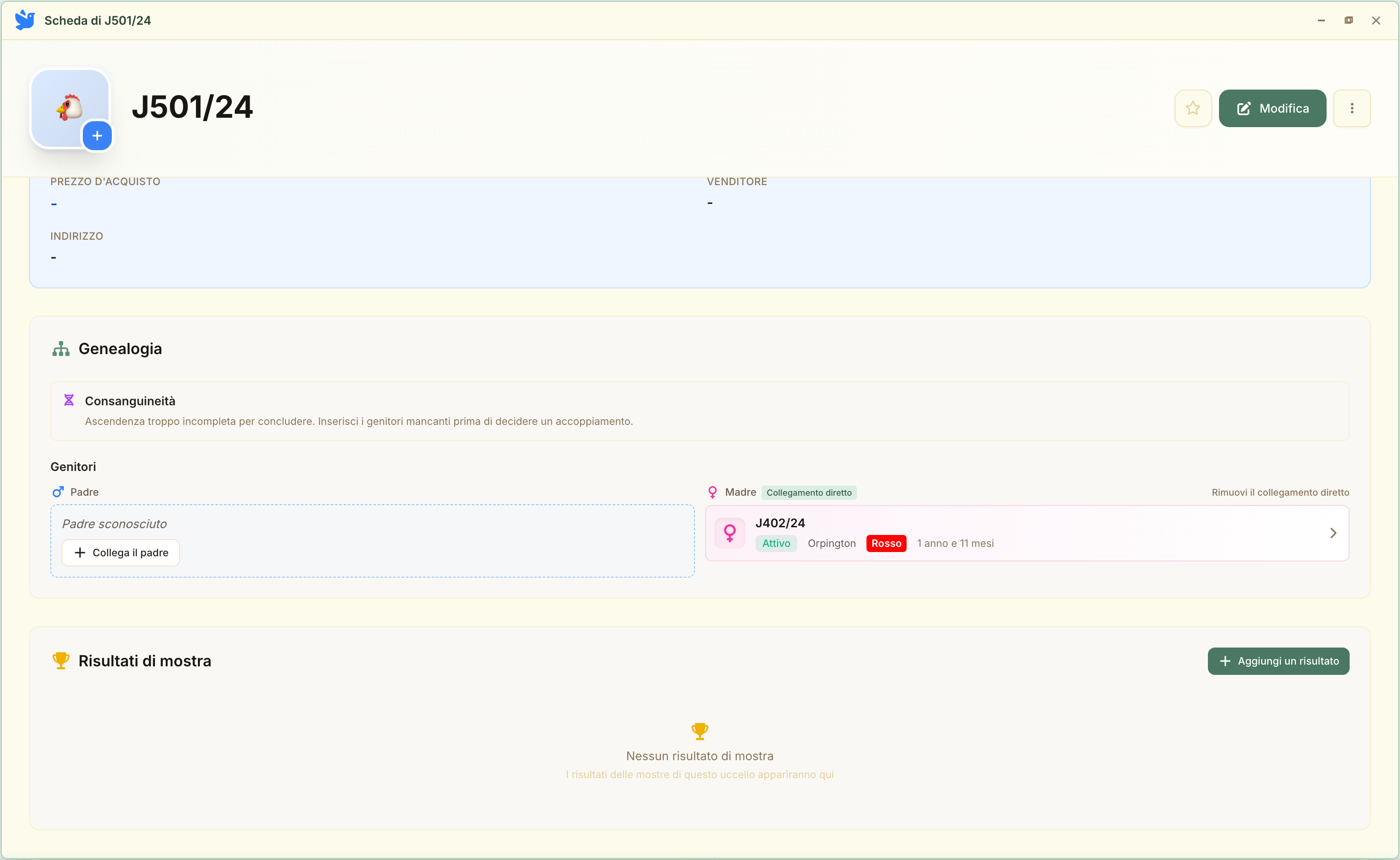Viewport: 1400px width, 860px height.
Task: Click the Genealogia tree icon
Action: click(61, 349)
